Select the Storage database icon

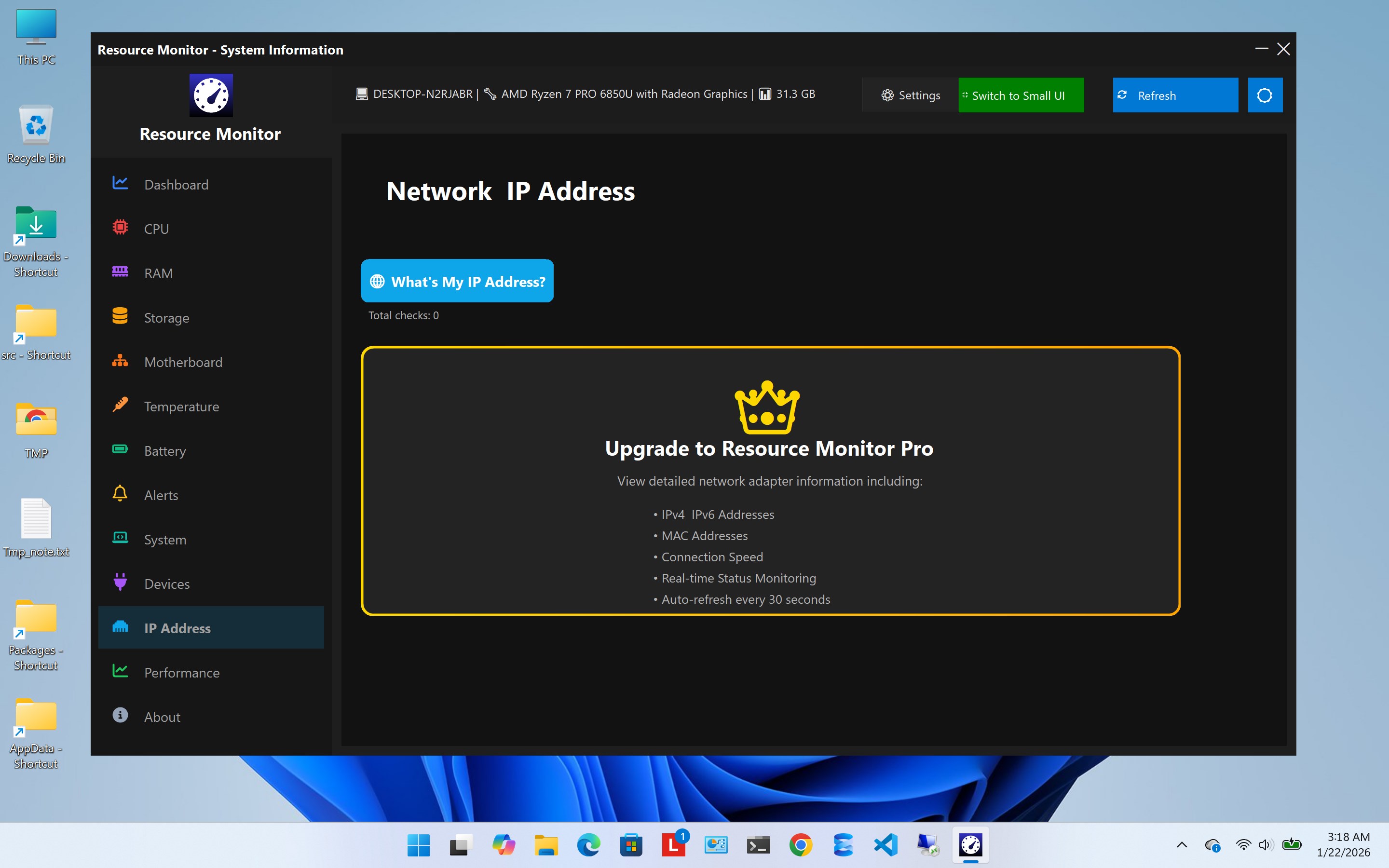click(120, 316)
